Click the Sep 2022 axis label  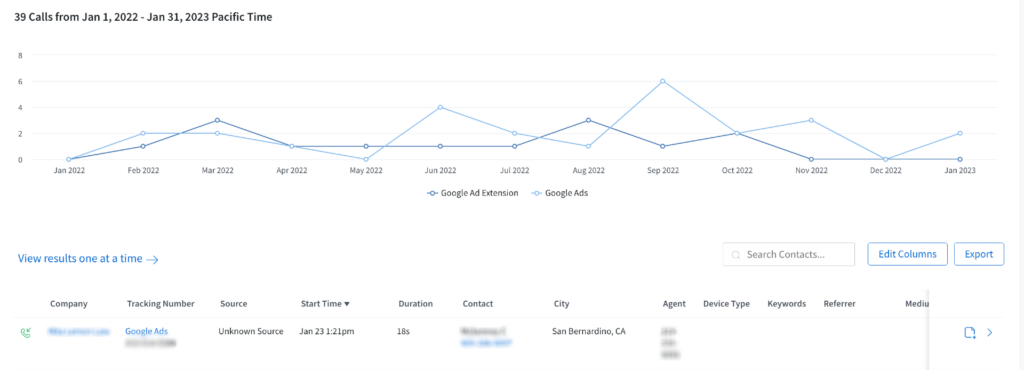click(663, 171)
